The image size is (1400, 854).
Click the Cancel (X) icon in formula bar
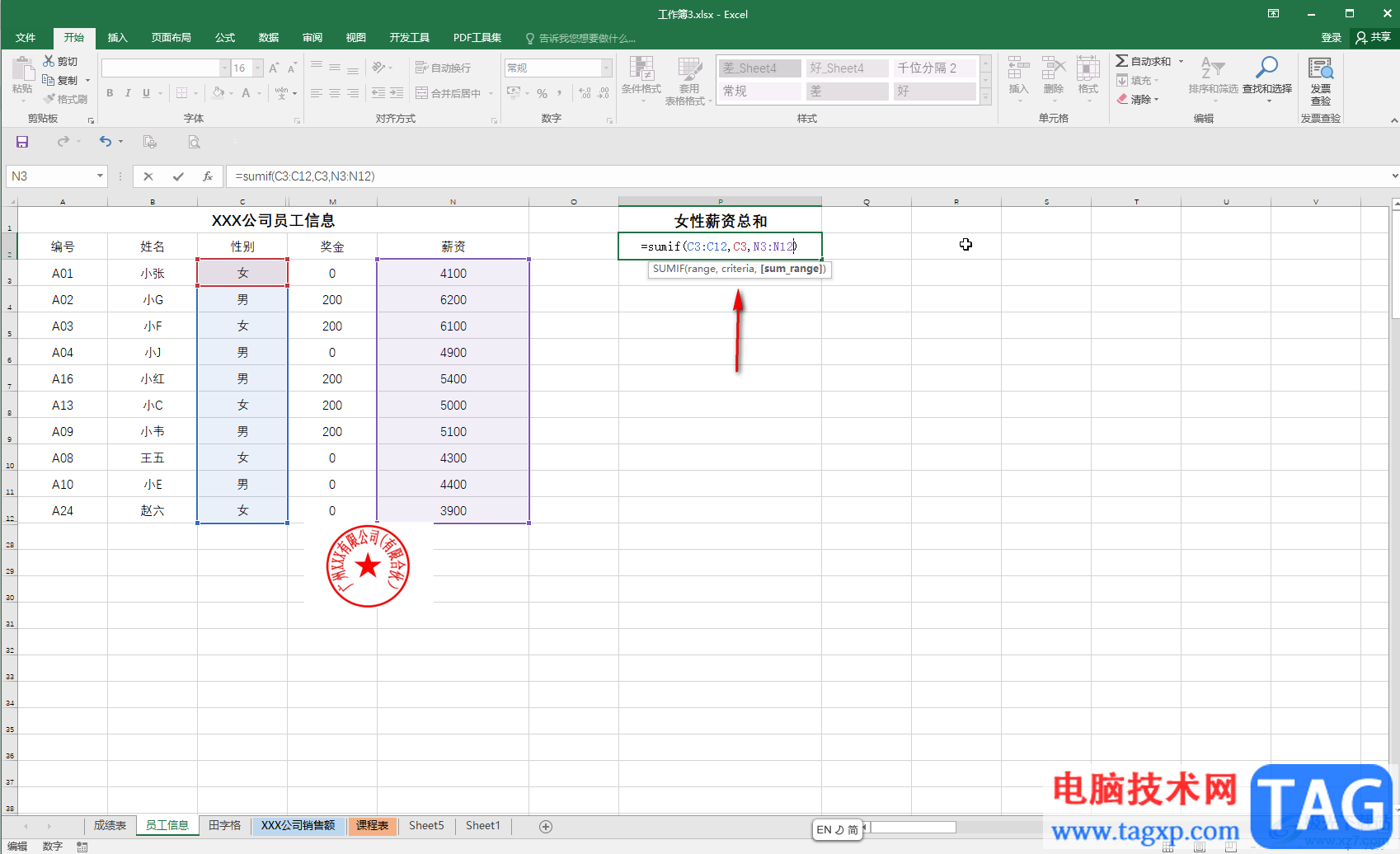click(x=148, y=176)
